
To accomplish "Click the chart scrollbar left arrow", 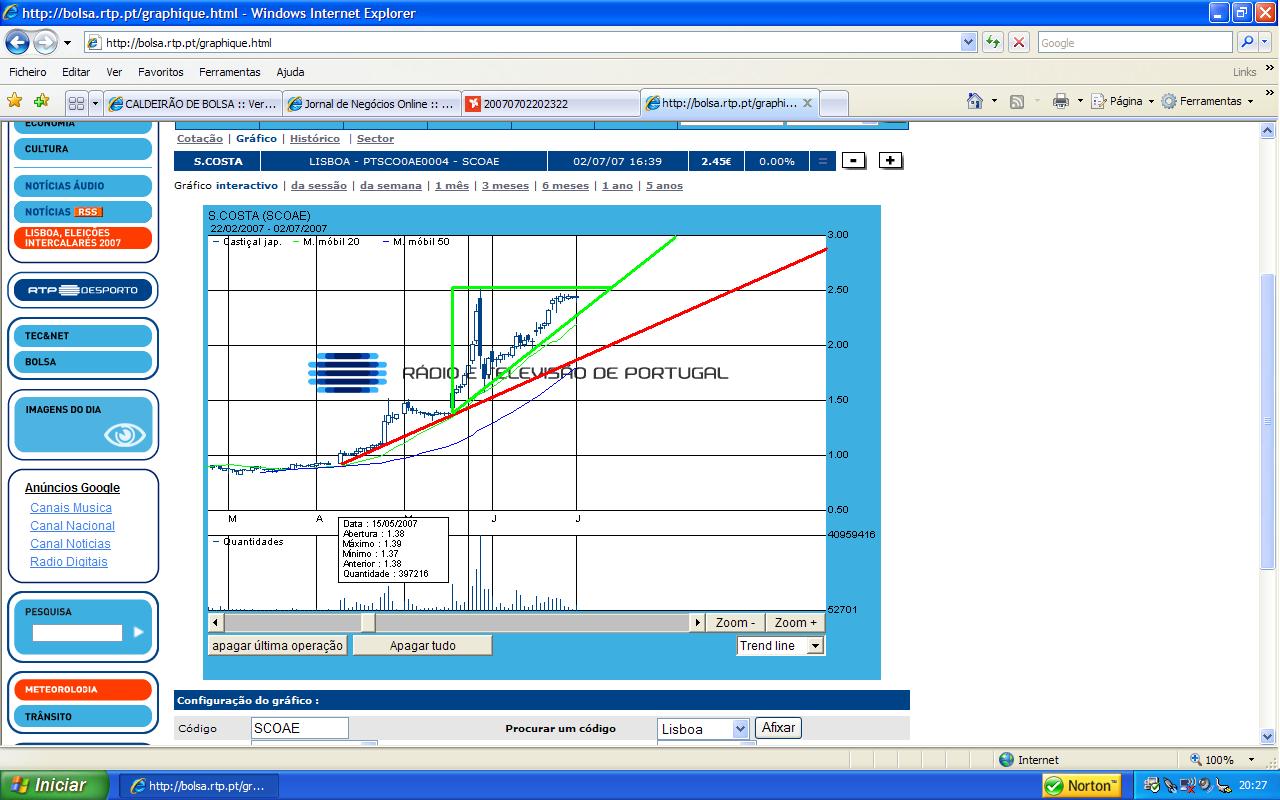I will tap(216, 622).
